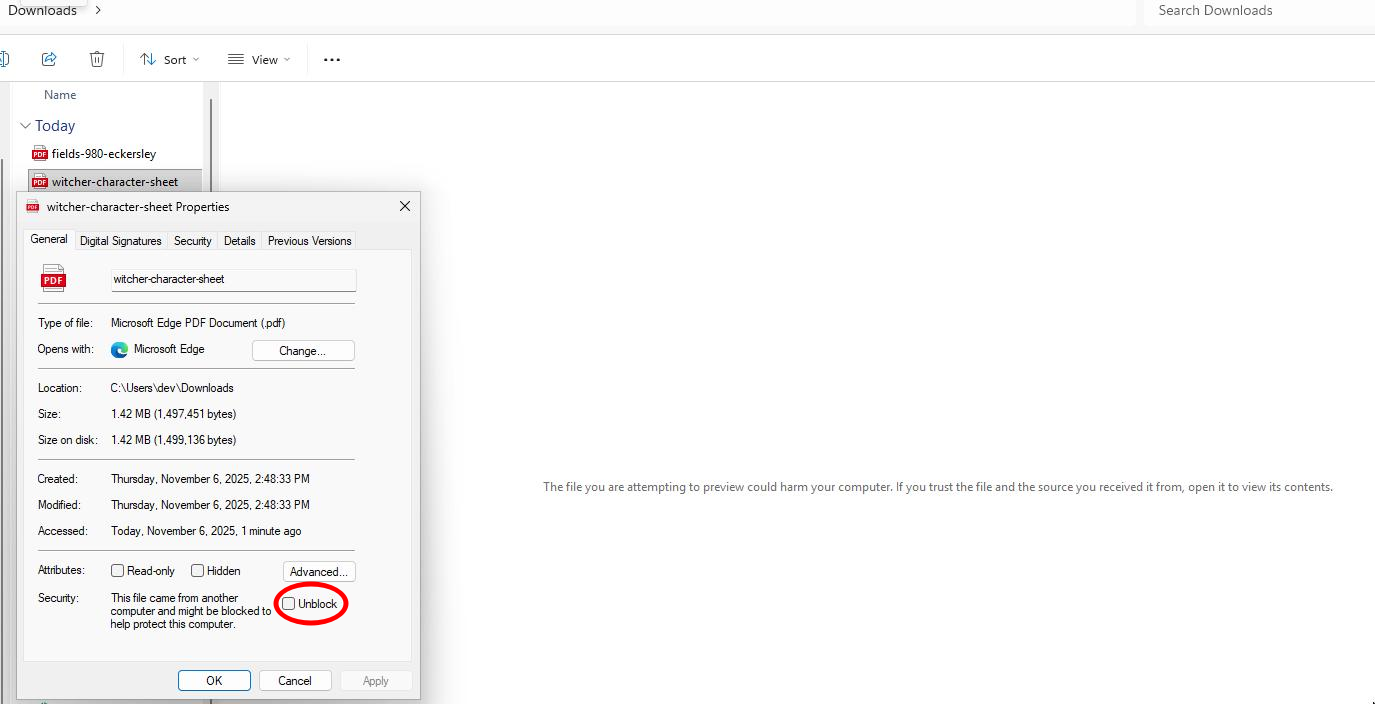The image size is (1375, 704).
Task: Click the file name text field
Action: pyautogui.click(x=233, y=280)
